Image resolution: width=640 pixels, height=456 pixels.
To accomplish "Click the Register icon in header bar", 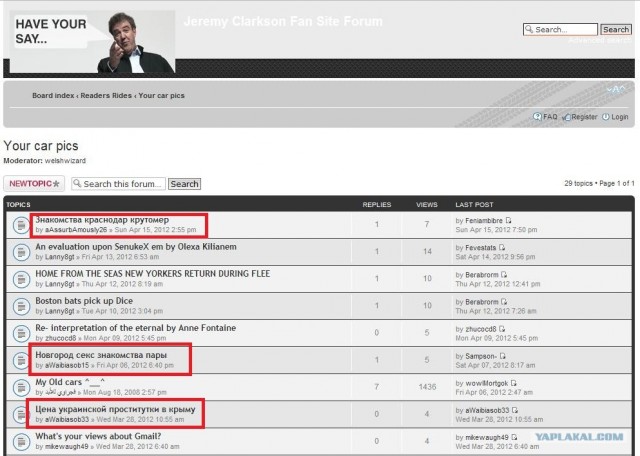I will click(566, 117).
